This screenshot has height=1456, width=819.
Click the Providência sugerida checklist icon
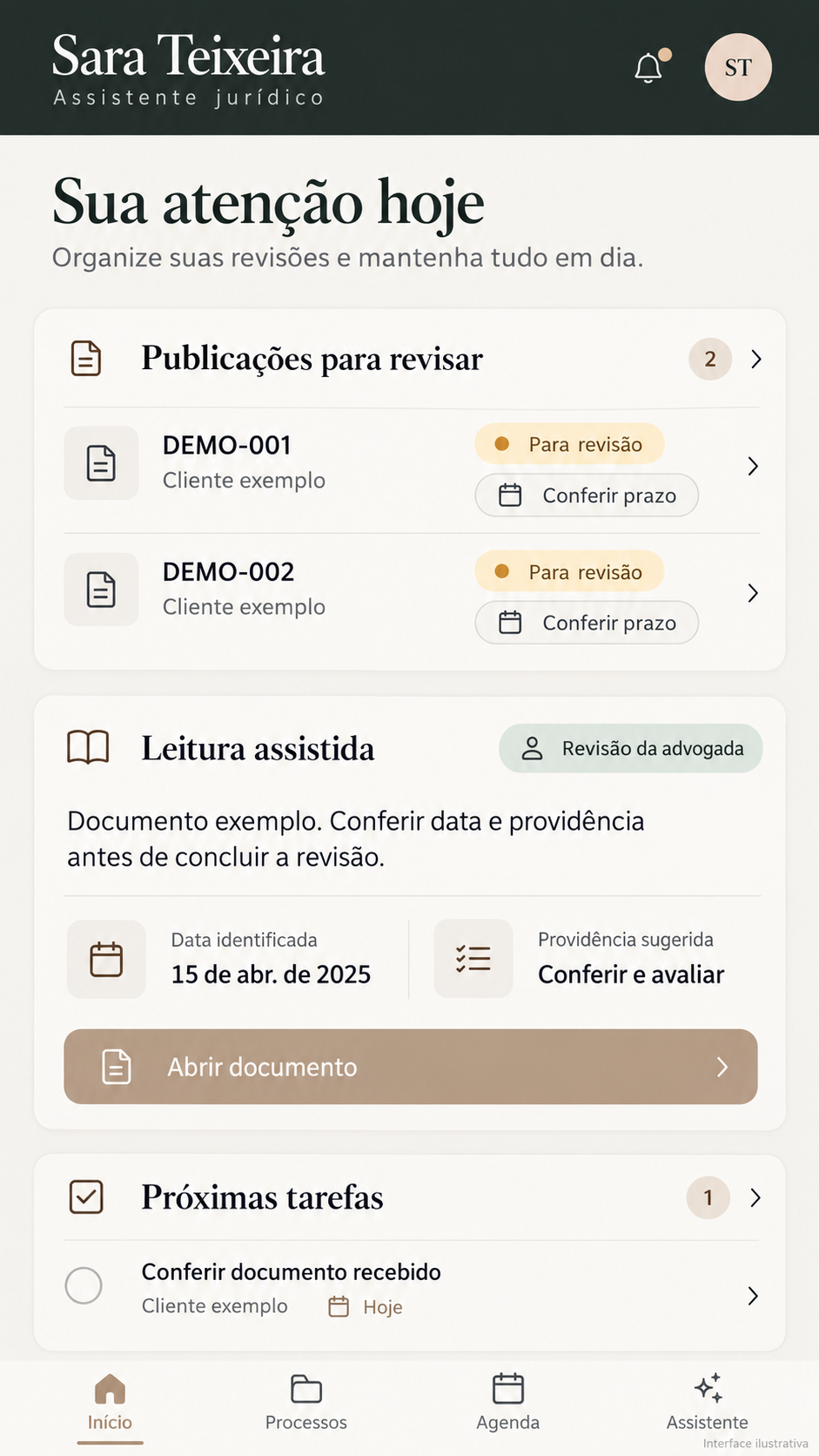[x=473, y=959]
